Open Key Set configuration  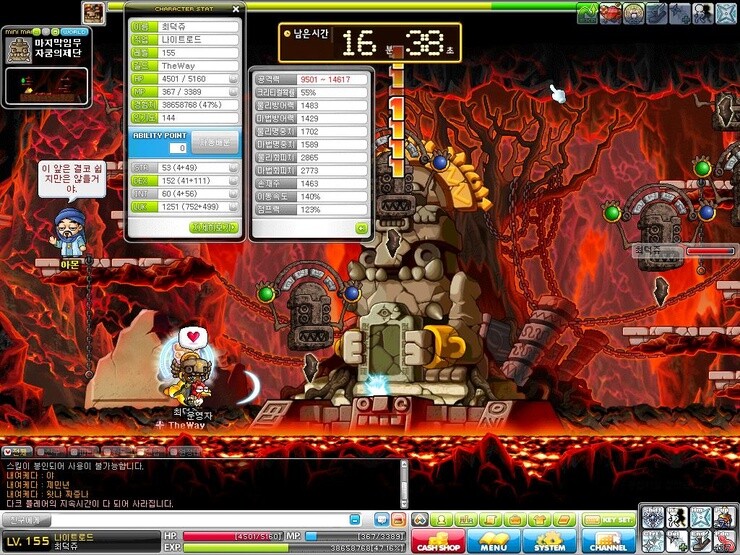click(608, 520)
